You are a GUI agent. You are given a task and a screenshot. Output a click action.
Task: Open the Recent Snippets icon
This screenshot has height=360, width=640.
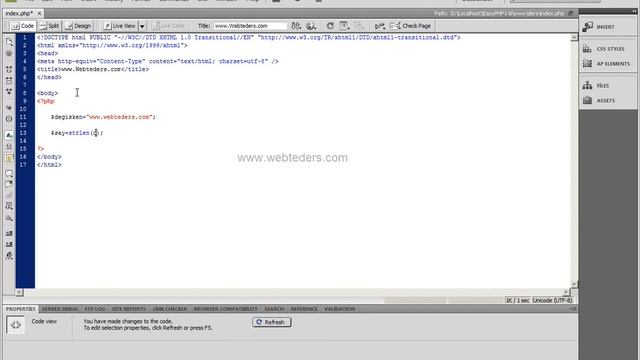pyautogui.click(x=9, y=206)
